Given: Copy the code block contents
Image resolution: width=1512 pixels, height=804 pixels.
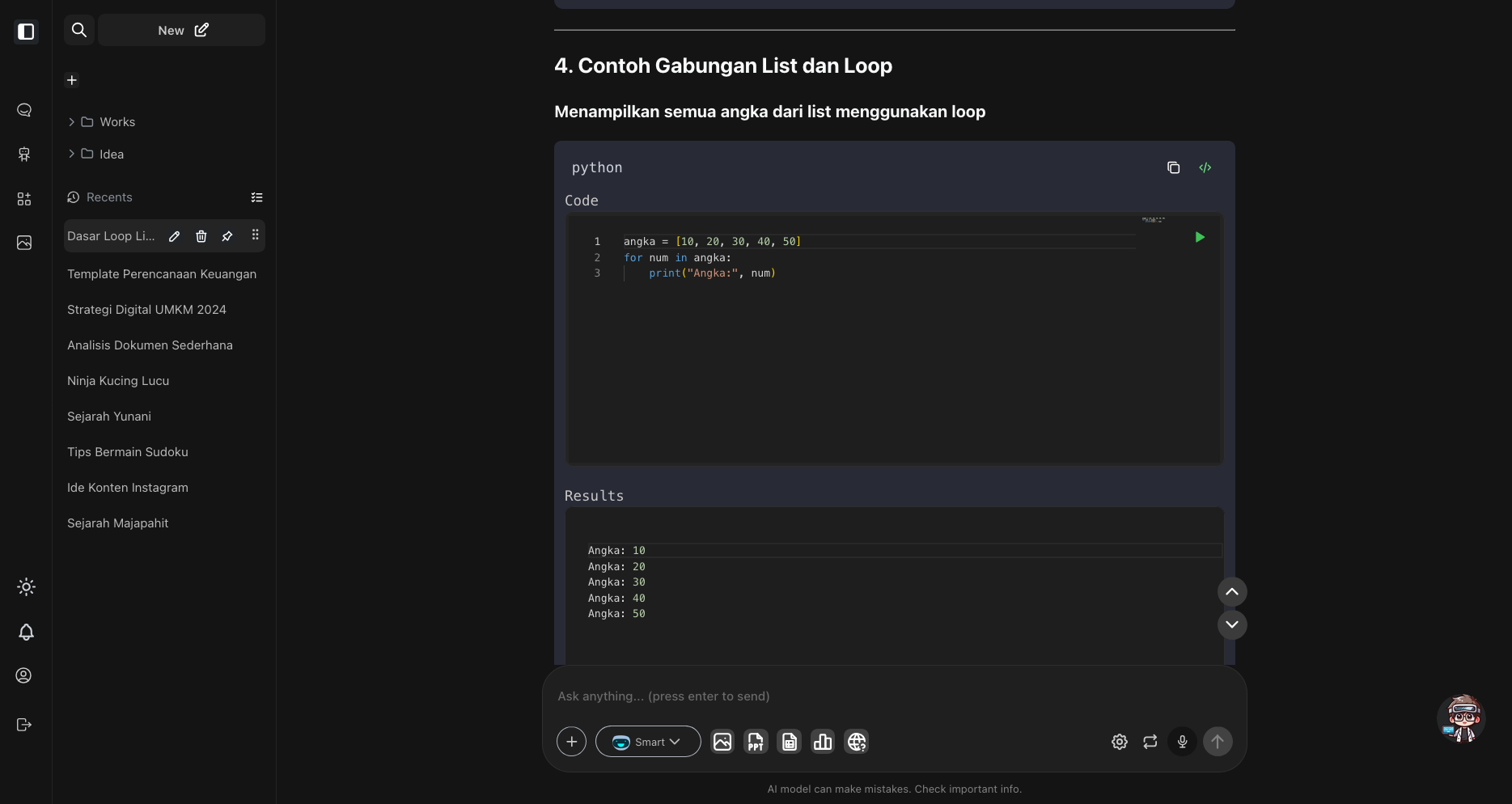Looking at the screenshot, I should [x=1173, y=167].
